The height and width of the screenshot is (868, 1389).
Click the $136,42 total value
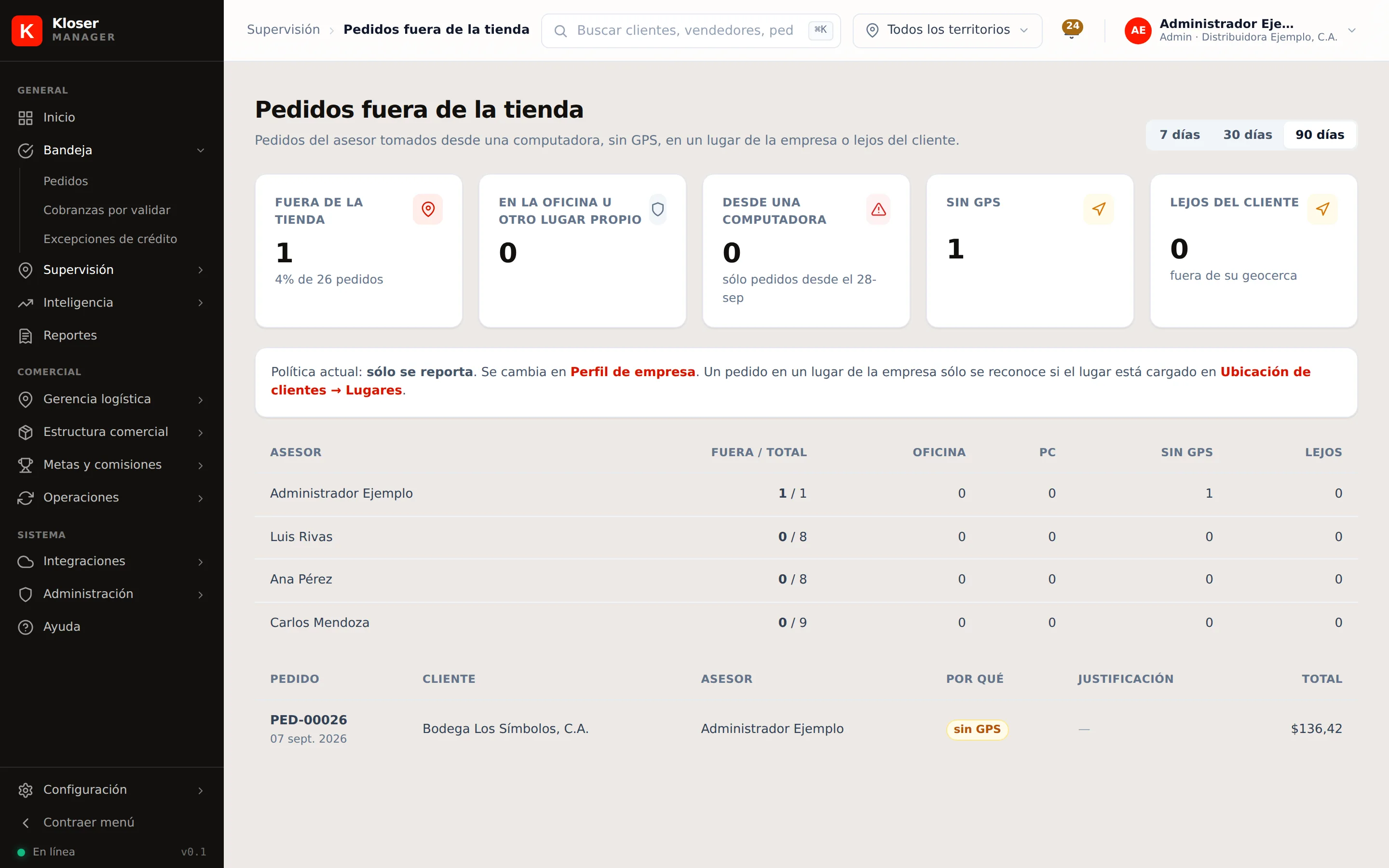click(1316, 729)
